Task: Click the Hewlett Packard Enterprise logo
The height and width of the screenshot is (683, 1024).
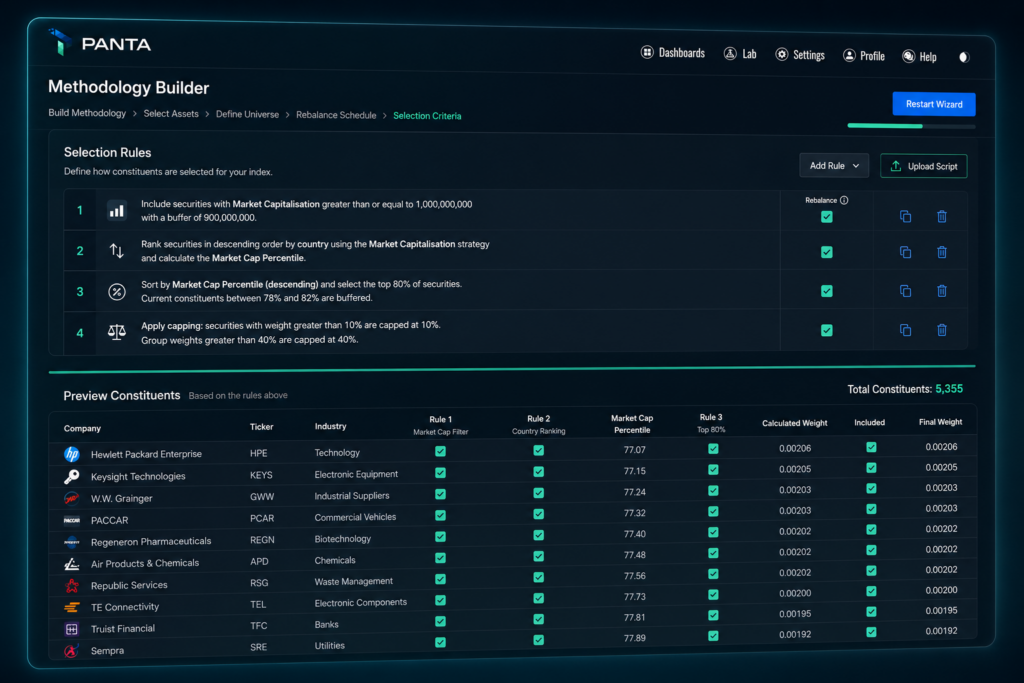Action: (72, 454)
